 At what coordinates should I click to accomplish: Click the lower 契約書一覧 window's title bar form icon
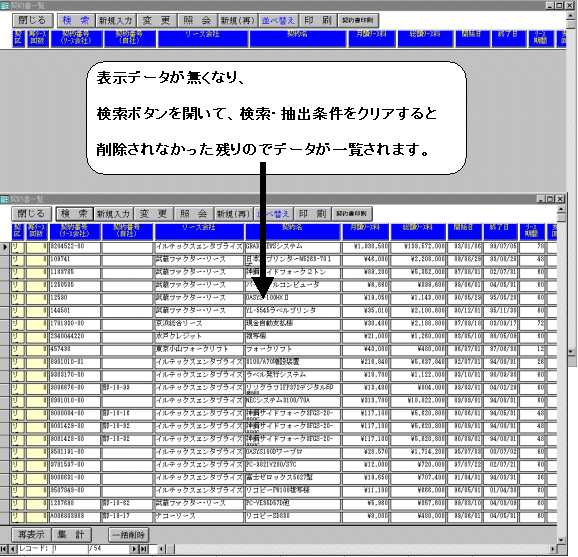(x=5, y=199)
